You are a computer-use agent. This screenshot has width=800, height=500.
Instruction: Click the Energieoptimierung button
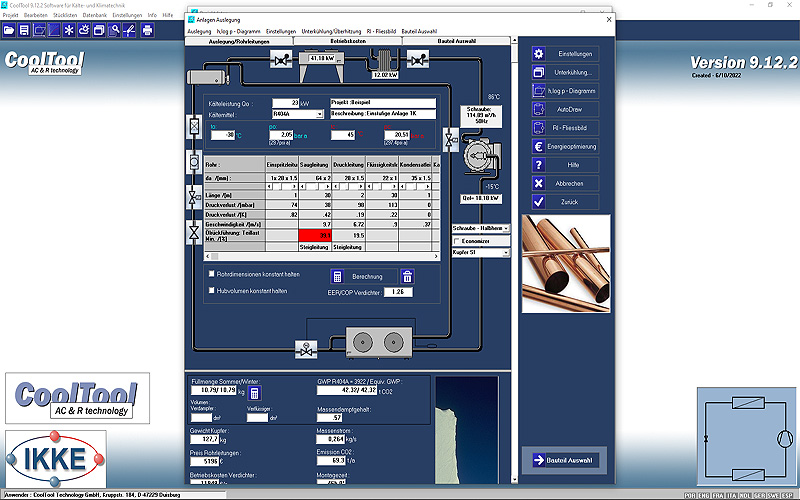565,147
